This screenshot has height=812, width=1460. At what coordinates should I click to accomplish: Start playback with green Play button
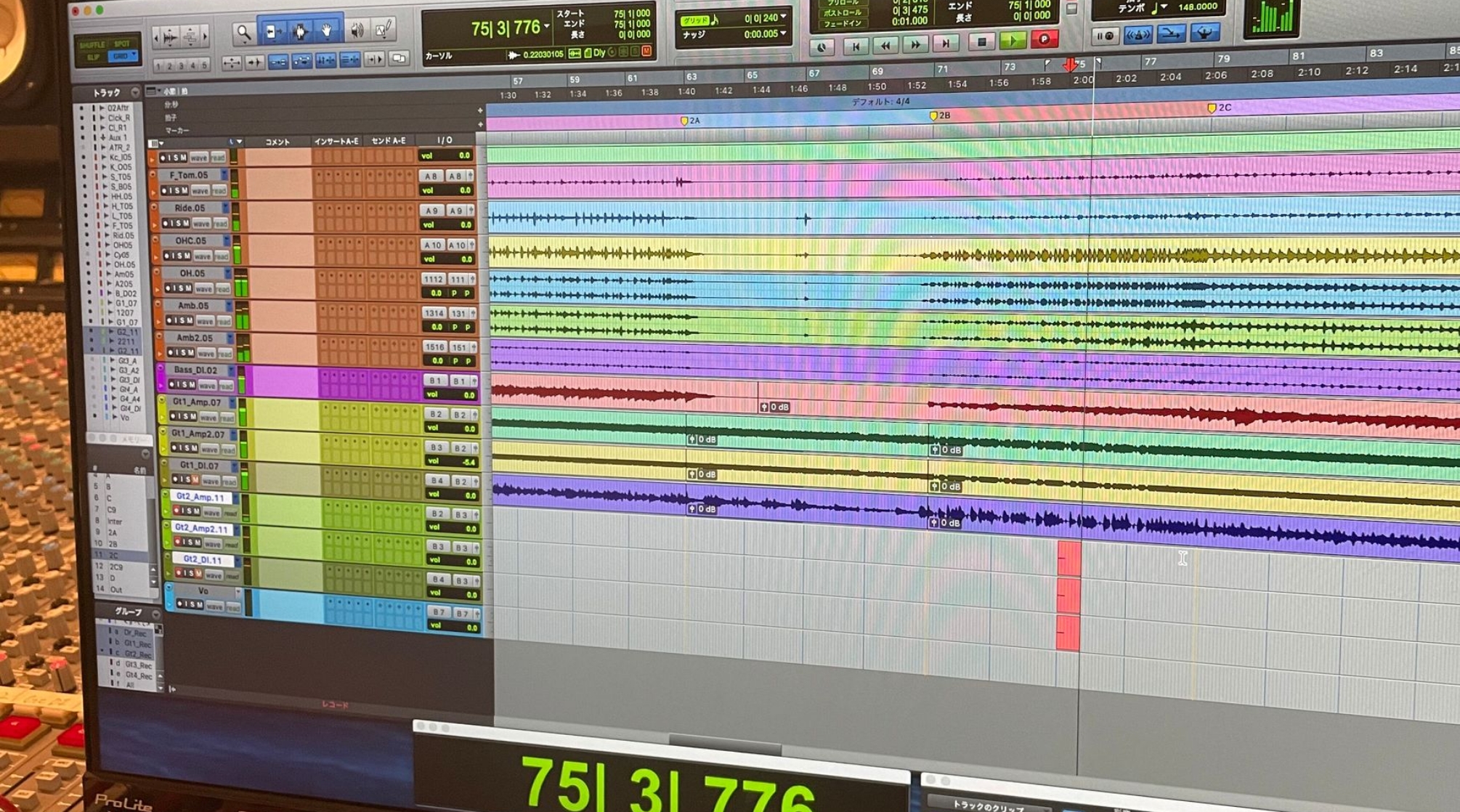[x=1013, y=41]
